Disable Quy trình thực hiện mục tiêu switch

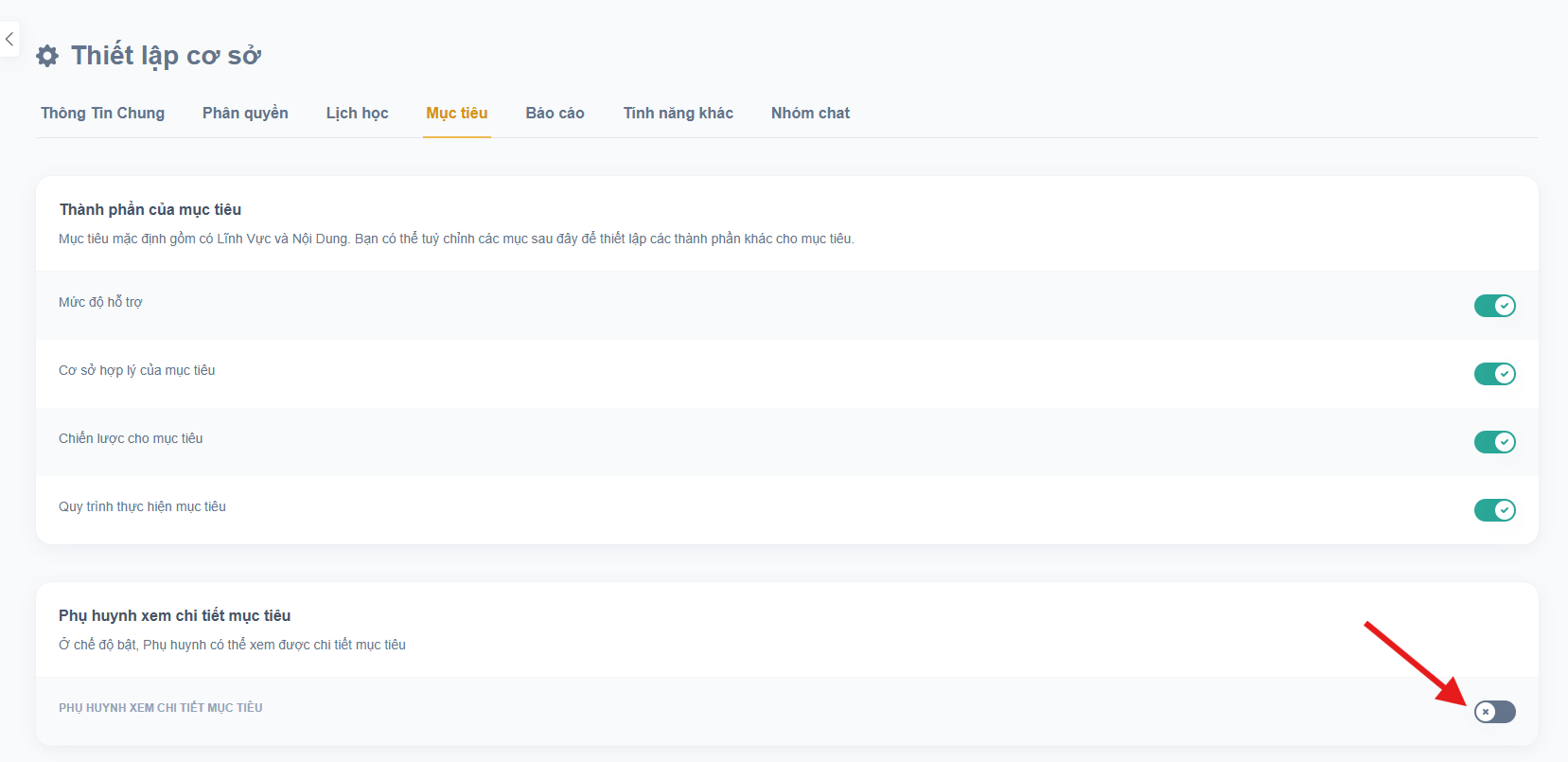pos(1494,510)
